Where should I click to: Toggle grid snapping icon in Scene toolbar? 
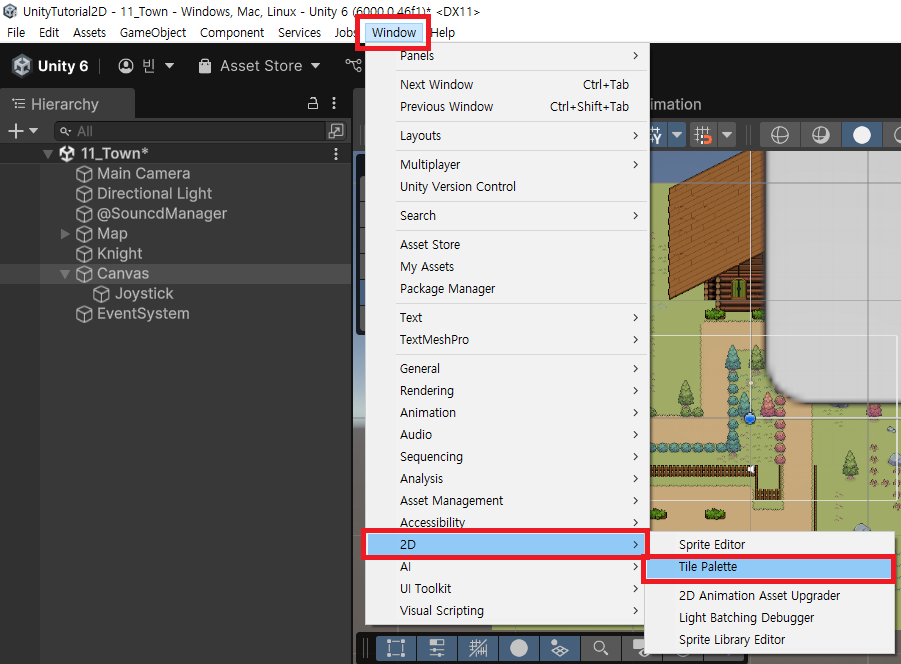coord(703,136)
